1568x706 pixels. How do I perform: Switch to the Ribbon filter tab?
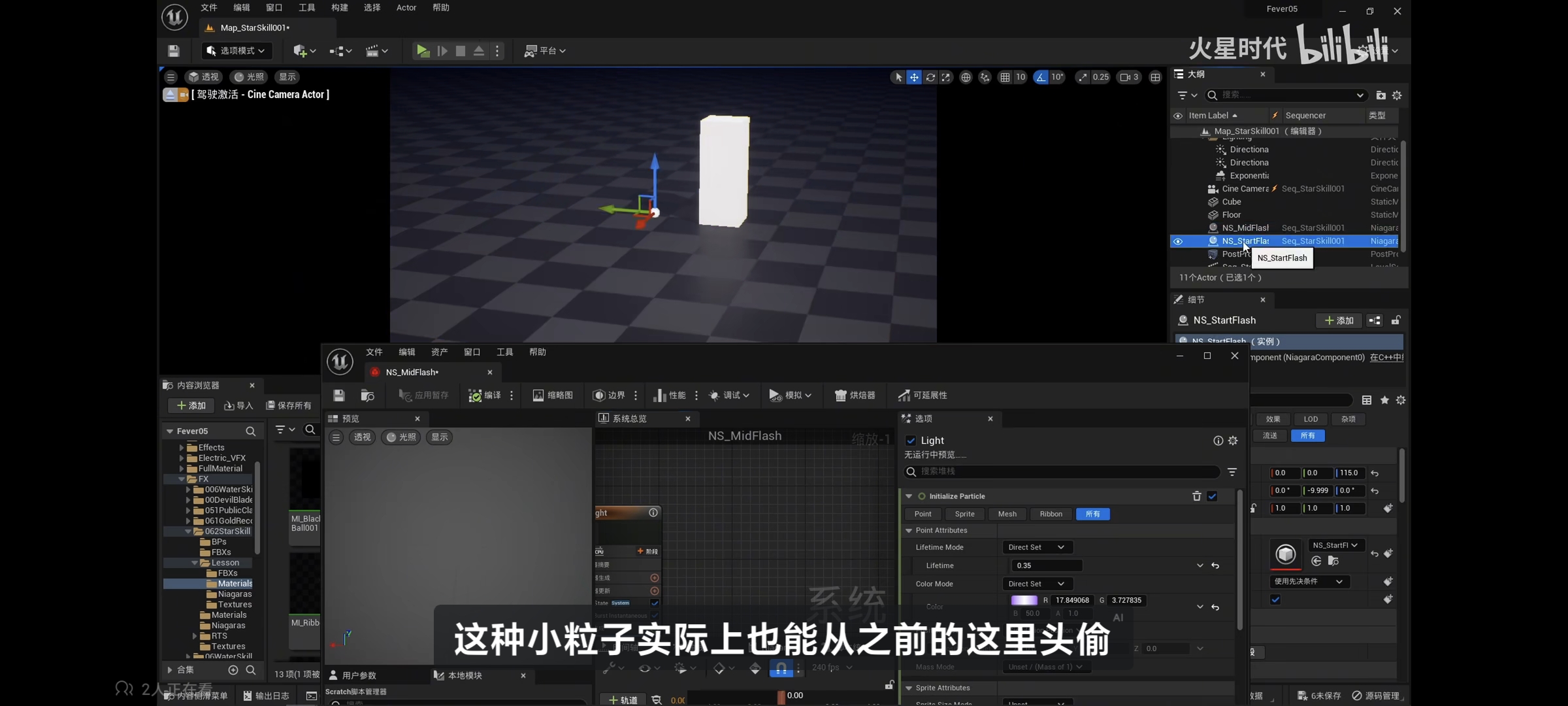coord(1051,514)
